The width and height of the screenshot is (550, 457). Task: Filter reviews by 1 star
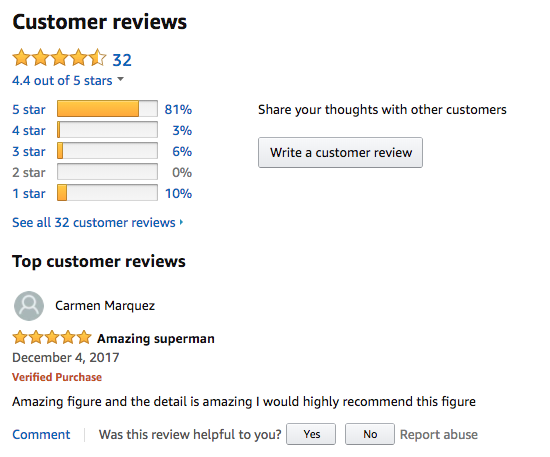(x=29, y=194)
